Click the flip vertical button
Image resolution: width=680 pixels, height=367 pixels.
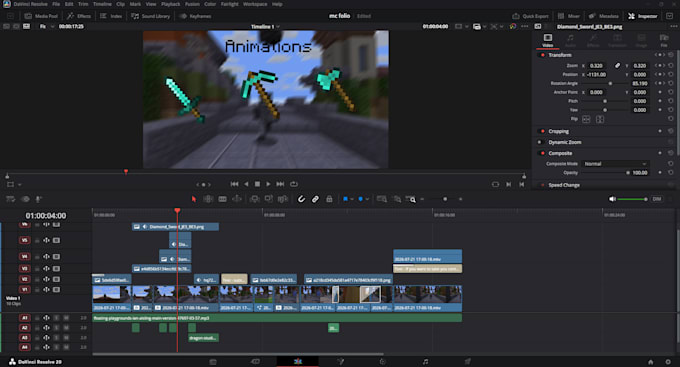pos(600,119)
